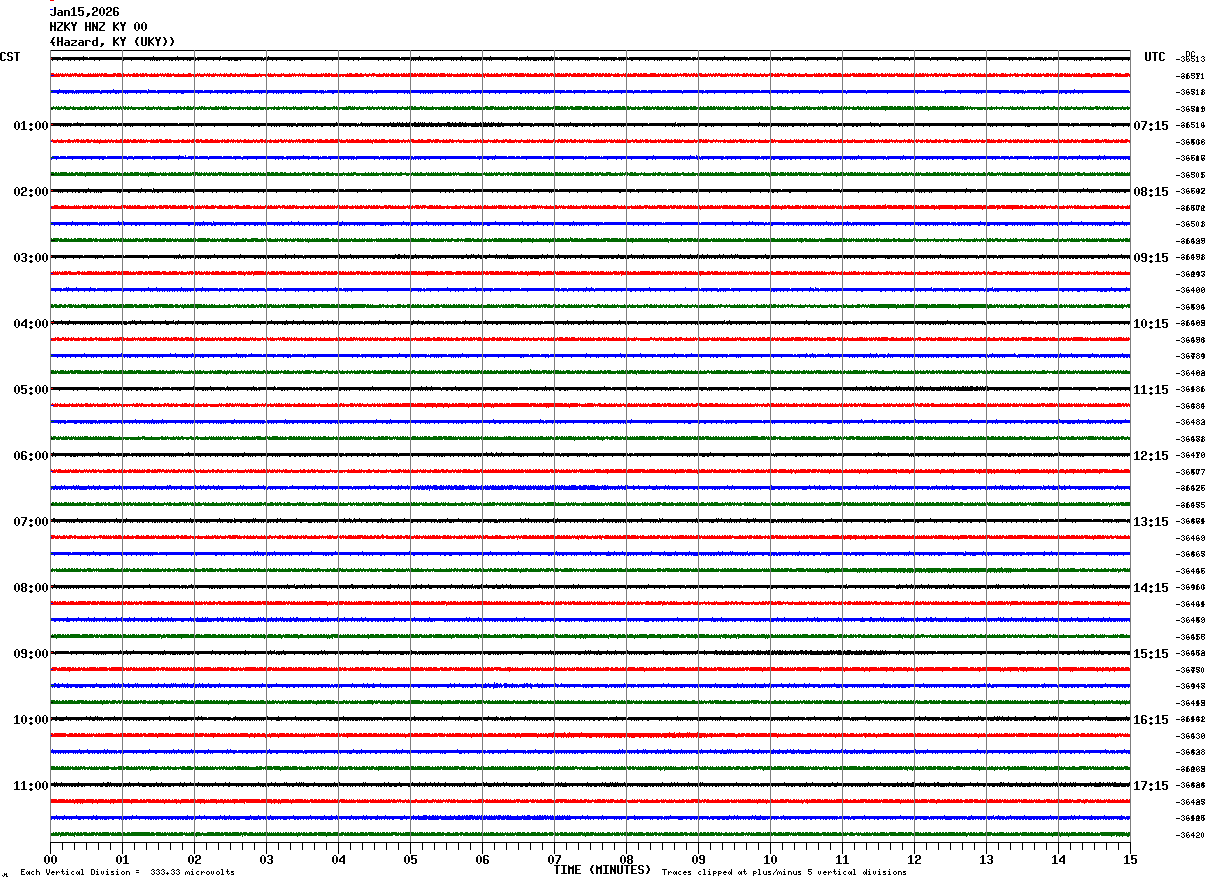This screenshot has width=1210, height=886.
Task: Select the station code "HZKY HNZ KY 00"
Action: click(99, 27)
